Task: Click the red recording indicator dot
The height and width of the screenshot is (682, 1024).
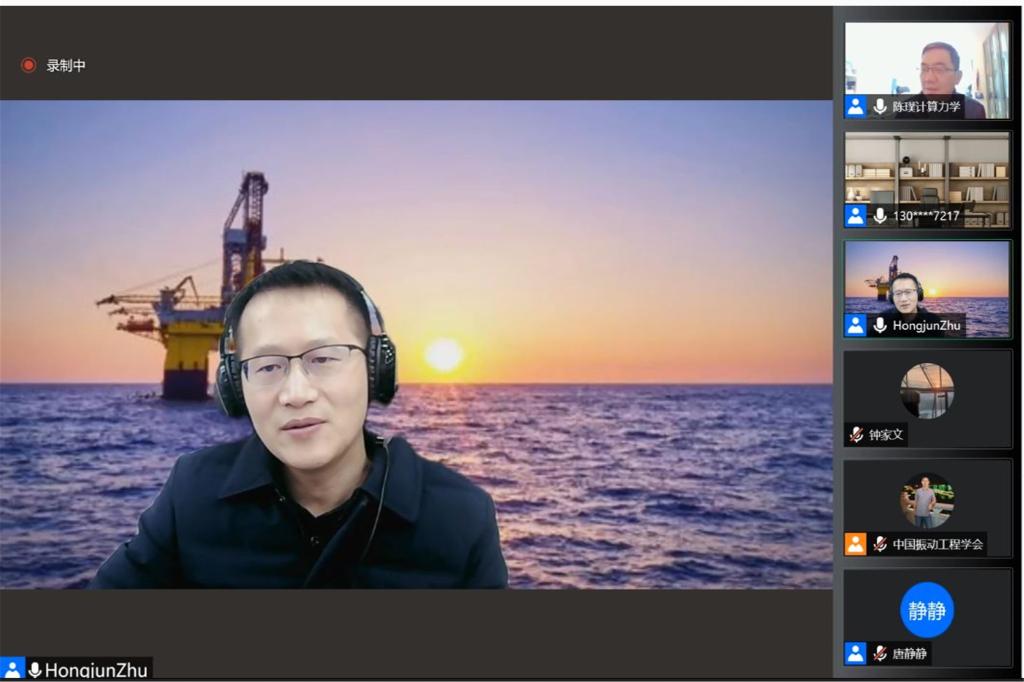Action: point(28,66)
